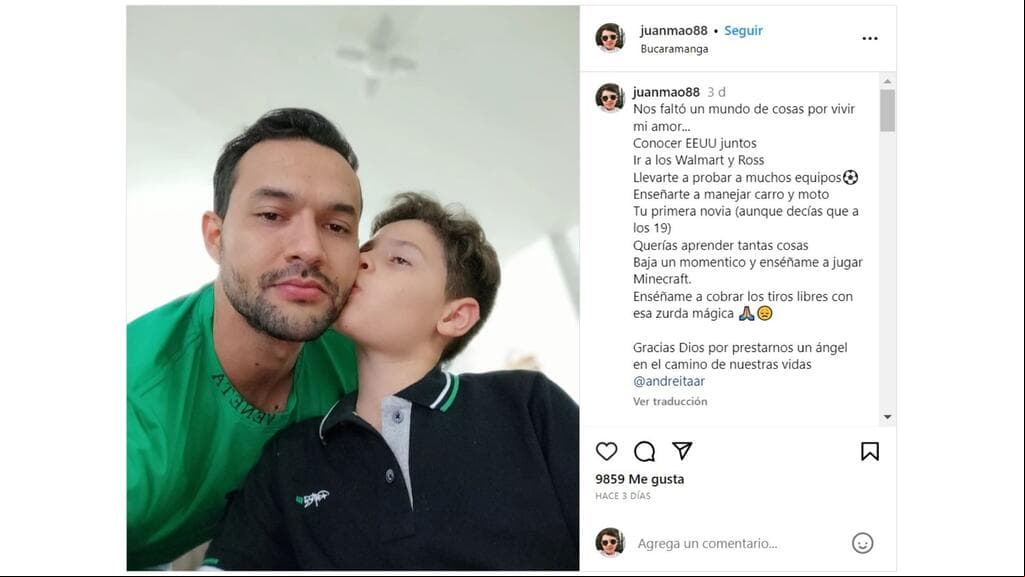
Task: Share the post via paper plane icon
Action: pos(682,450)
